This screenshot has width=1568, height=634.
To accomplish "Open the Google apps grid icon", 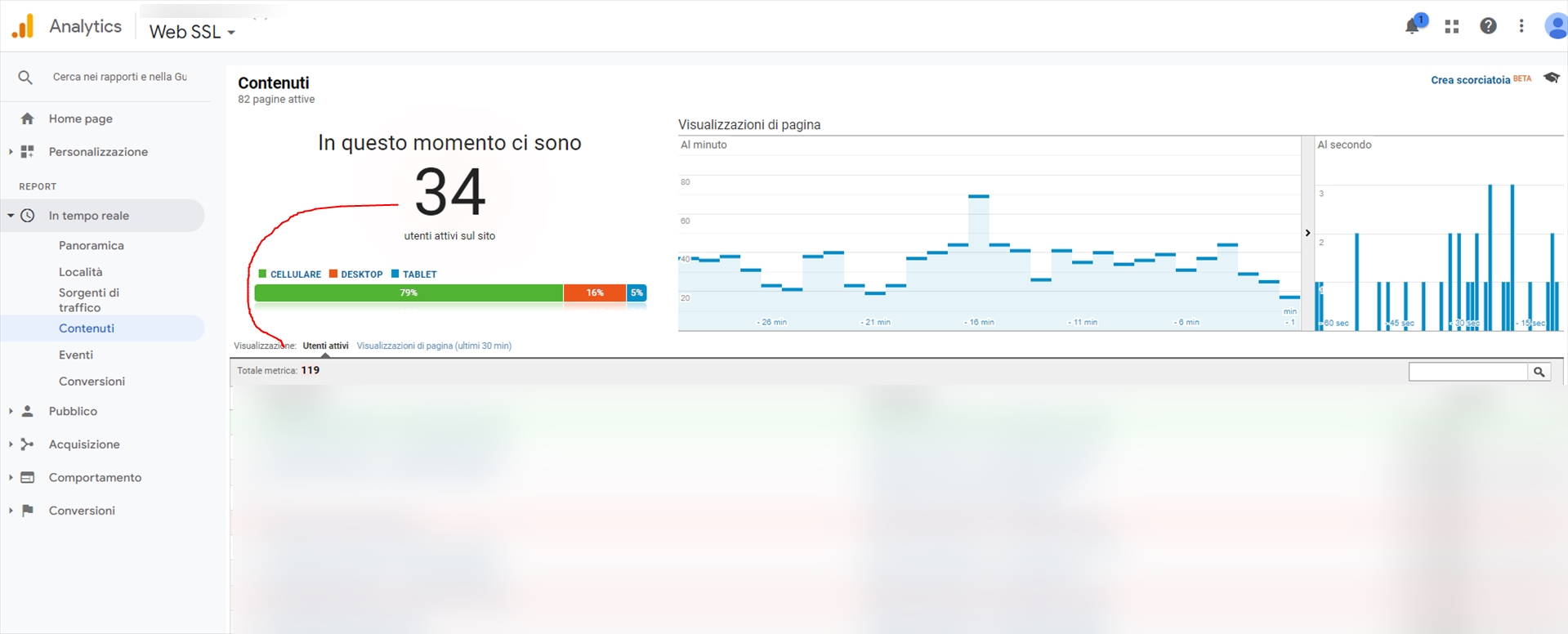I will pos(1452,26).
